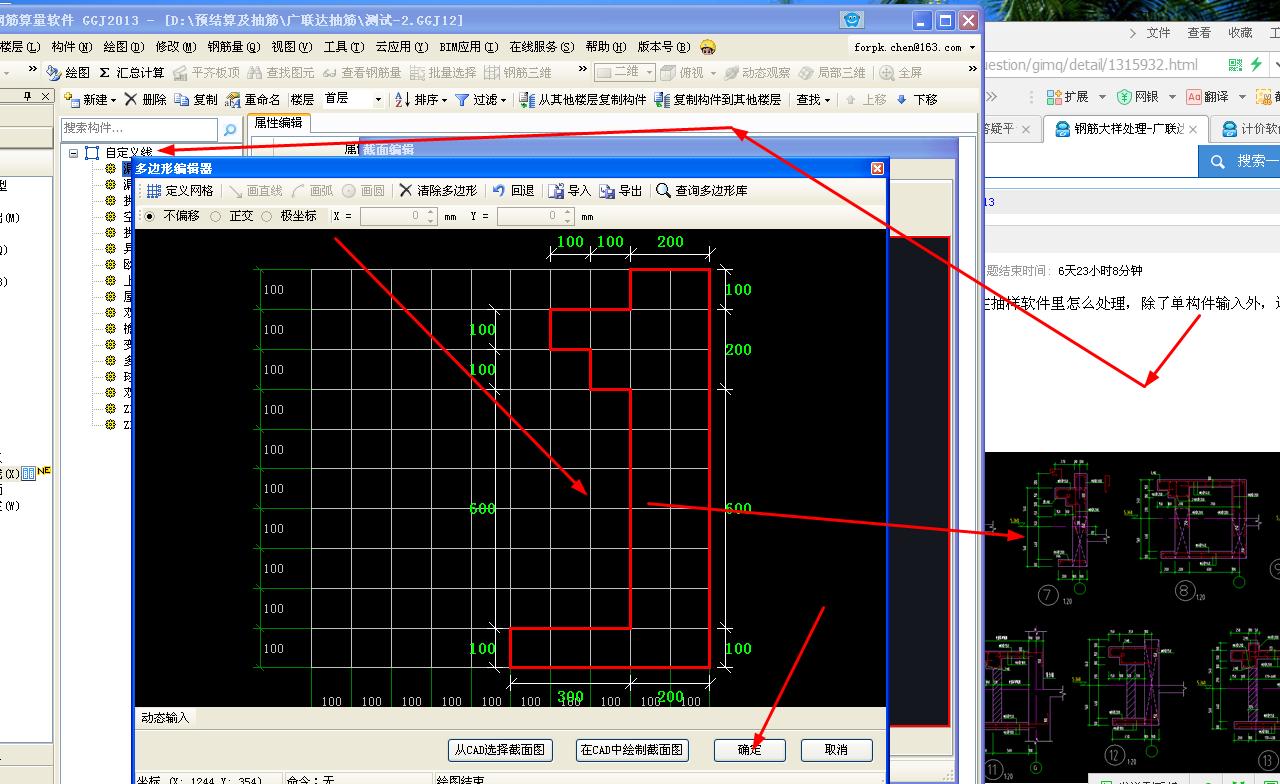Open the account forpk.chen@163.com dropdown
The width and height of the screenshot is (1280, 784).
tap(972, 47)
